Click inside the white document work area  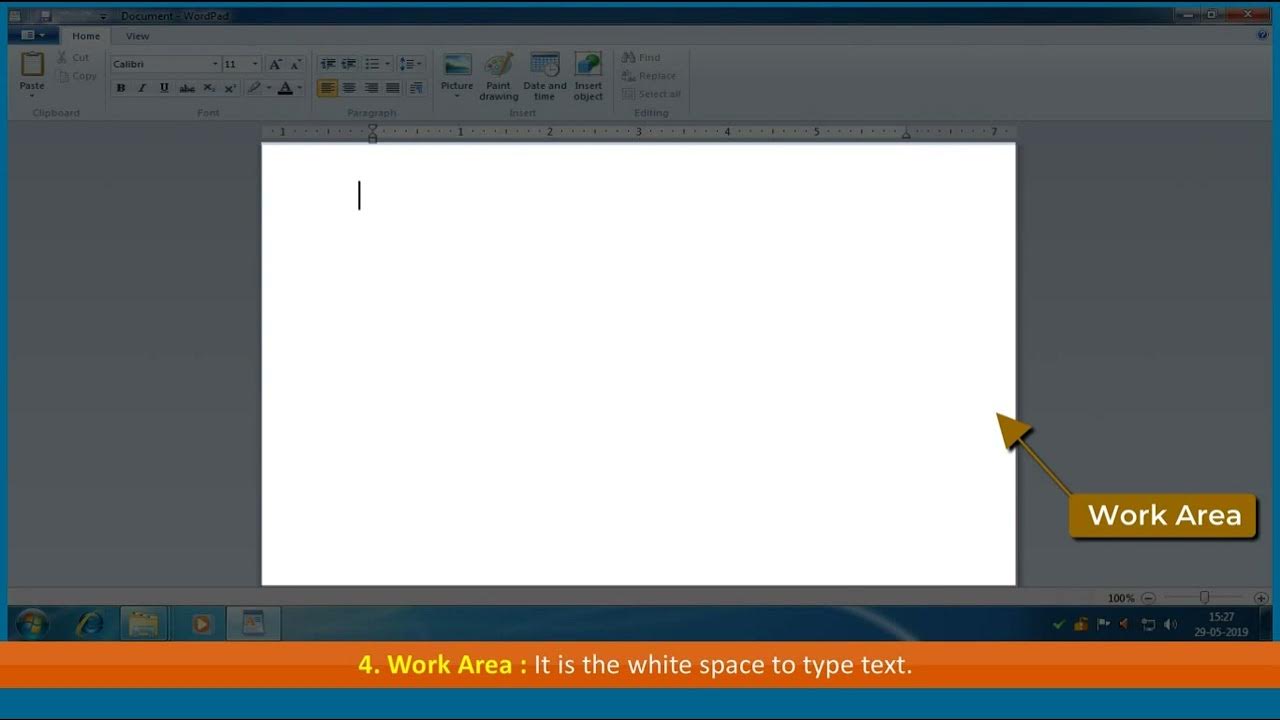coord(638,364)
